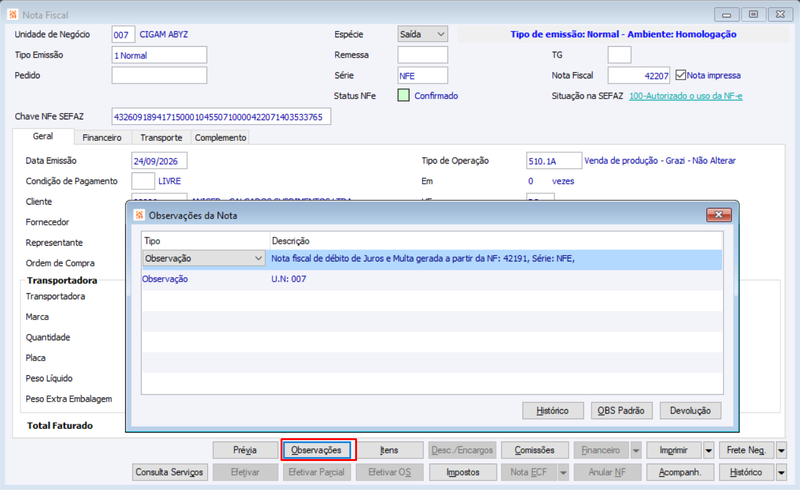Click the Tipo Emissão field
This screenshot has width=800, height=490.
click(x=159, y=55)
